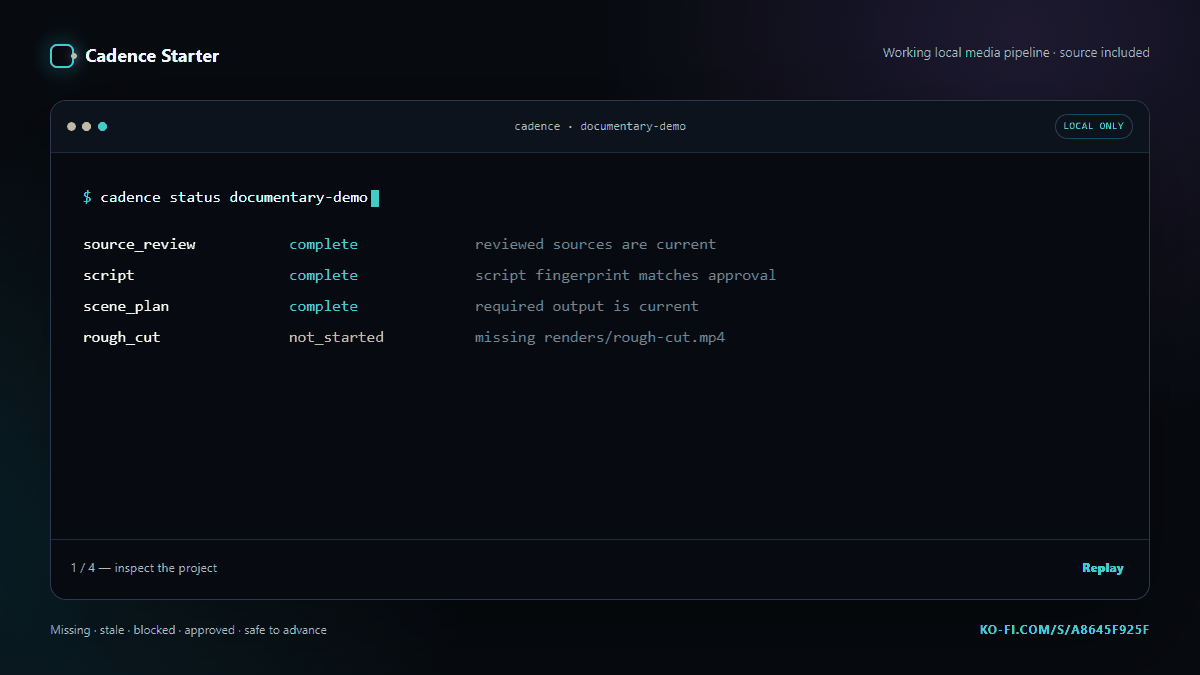Click the Replay button

coord(1102,568)
